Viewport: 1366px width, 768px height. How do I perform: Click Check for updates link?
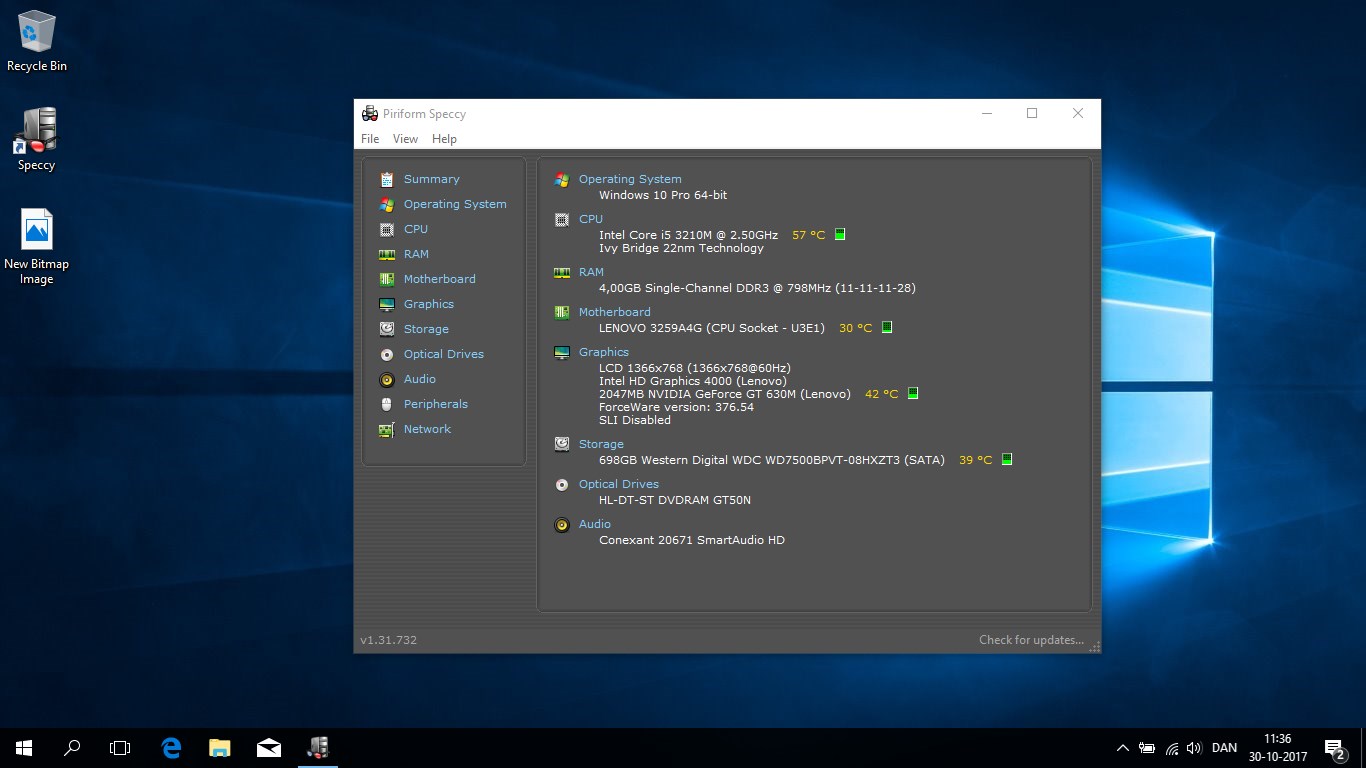point(1031,640)
